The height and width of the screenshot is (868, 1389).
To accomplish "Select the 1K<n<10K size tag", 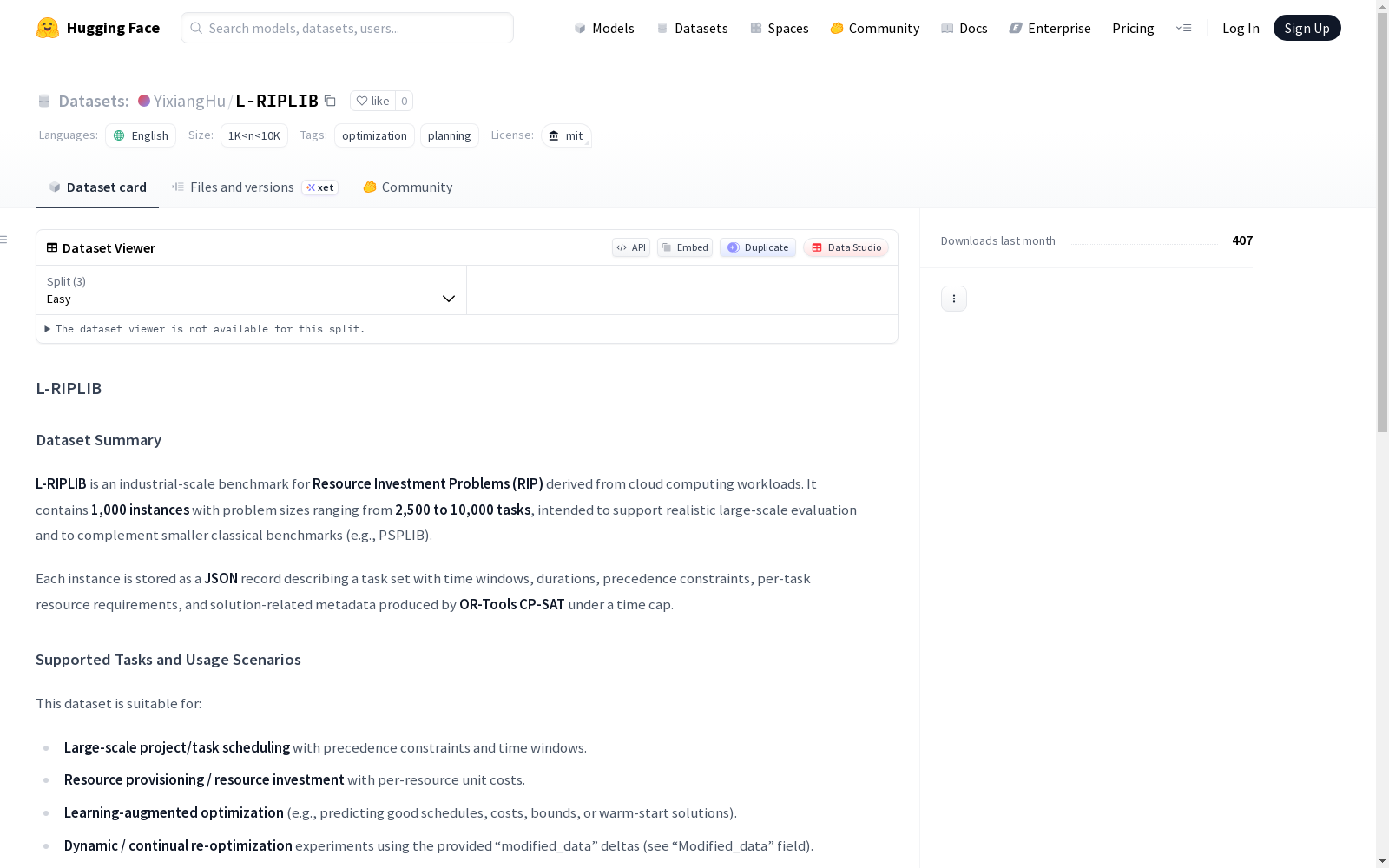I will coord(254,135).
